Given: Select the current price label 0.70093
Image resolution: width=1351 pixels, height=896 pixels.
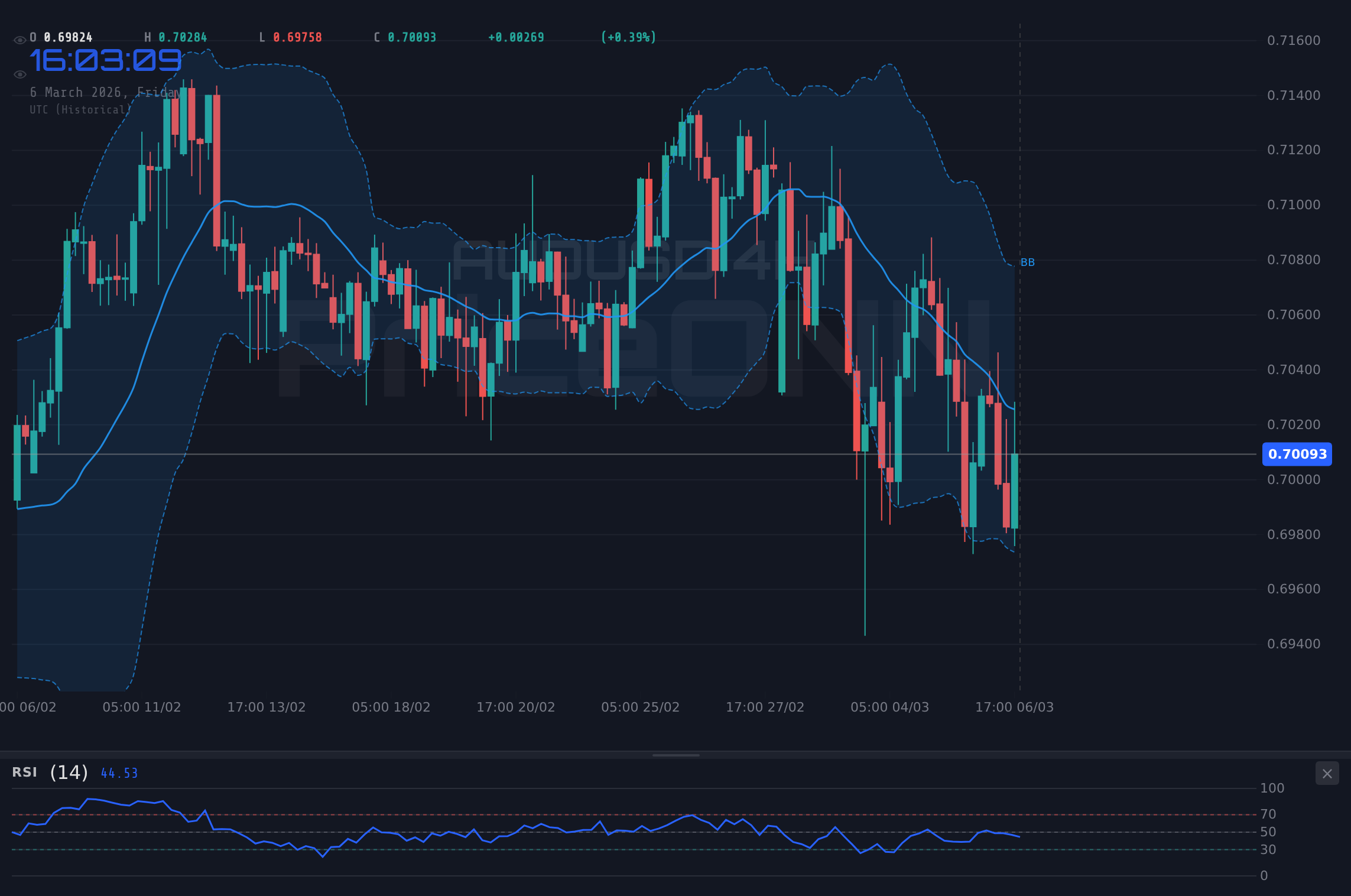Looking at the screenshot, I should click(1297, 454).
